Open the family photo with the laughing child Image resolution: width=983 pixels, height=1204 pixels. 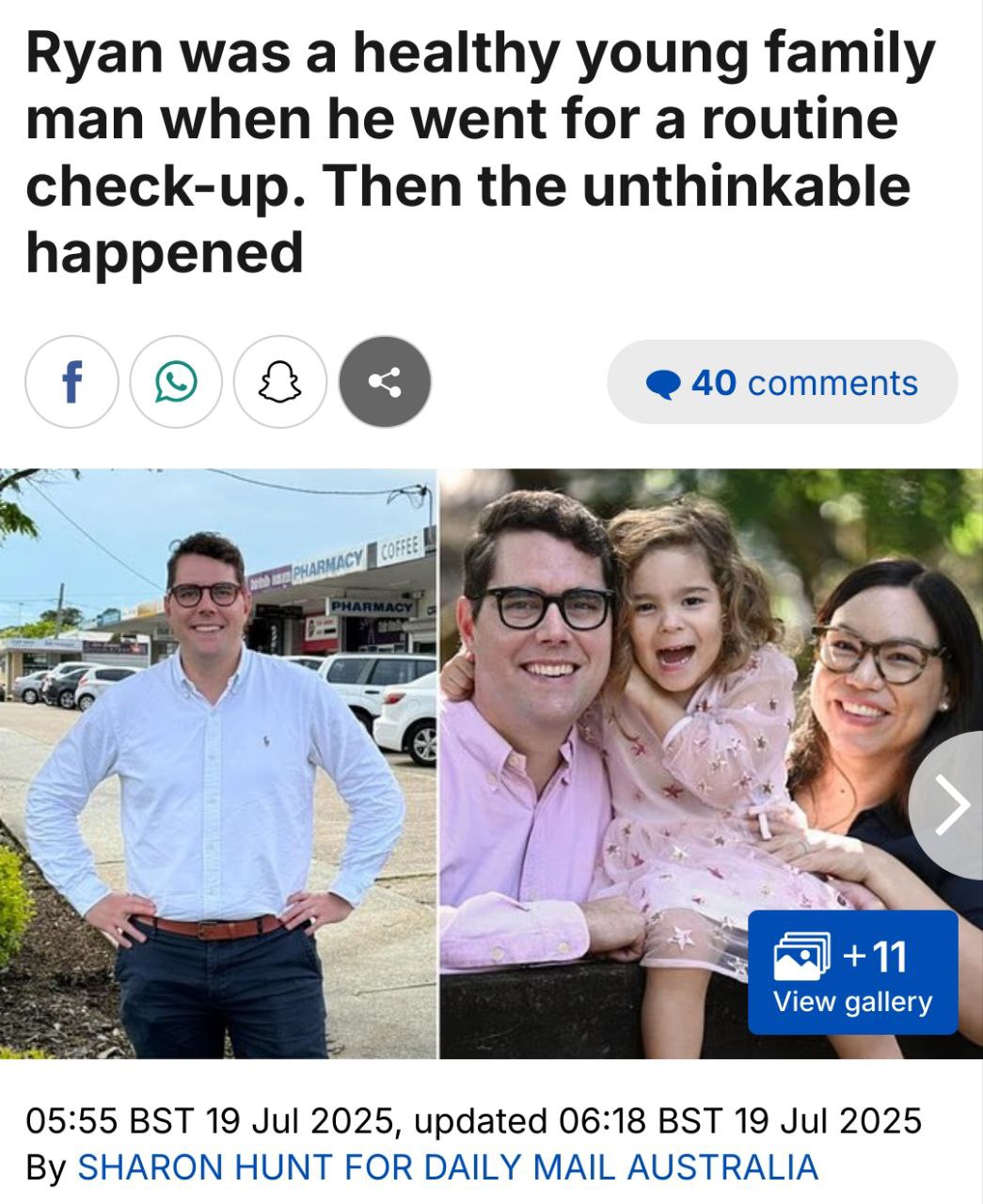pyautogui.click(x=711, y=763)
